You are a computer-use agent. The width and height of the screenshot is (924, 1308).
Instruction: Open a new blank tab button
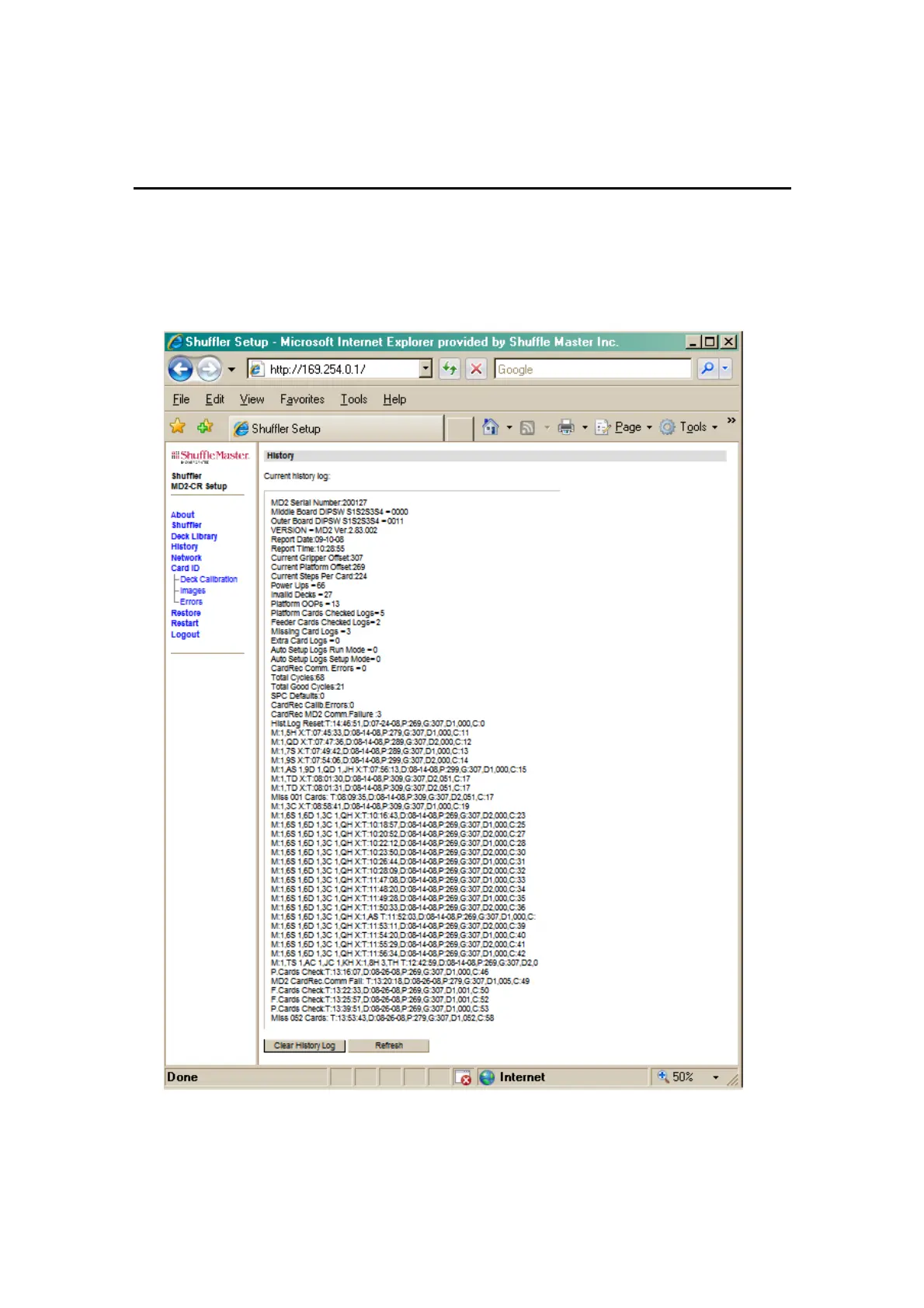[460, 429]
